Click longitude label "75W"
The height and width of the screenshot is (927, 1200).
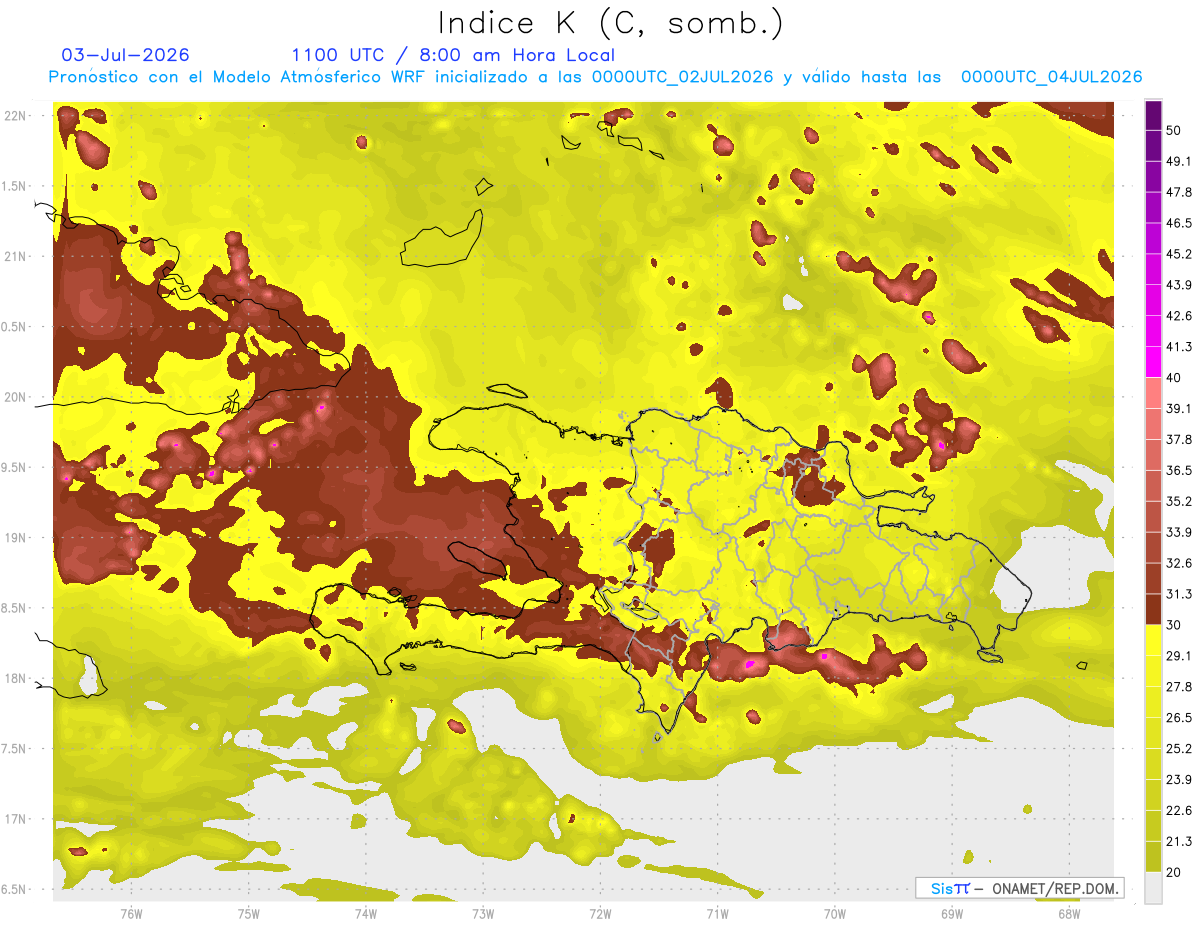pos(248,912)
